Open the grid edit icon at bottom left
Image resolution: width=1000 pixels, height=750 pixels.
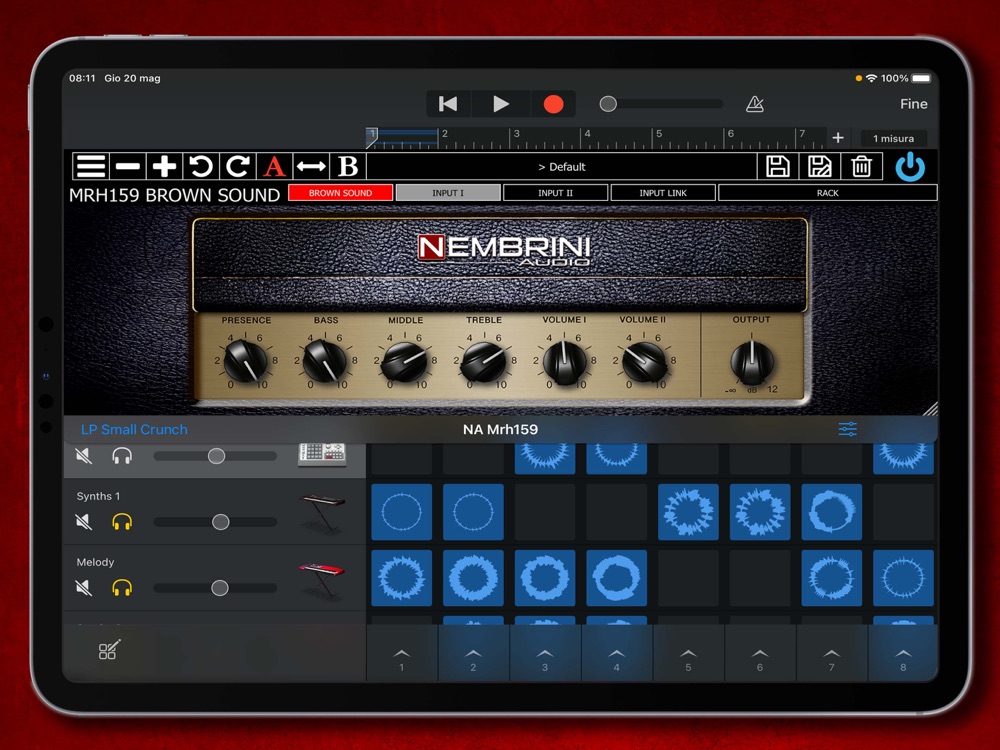[108, 649]
